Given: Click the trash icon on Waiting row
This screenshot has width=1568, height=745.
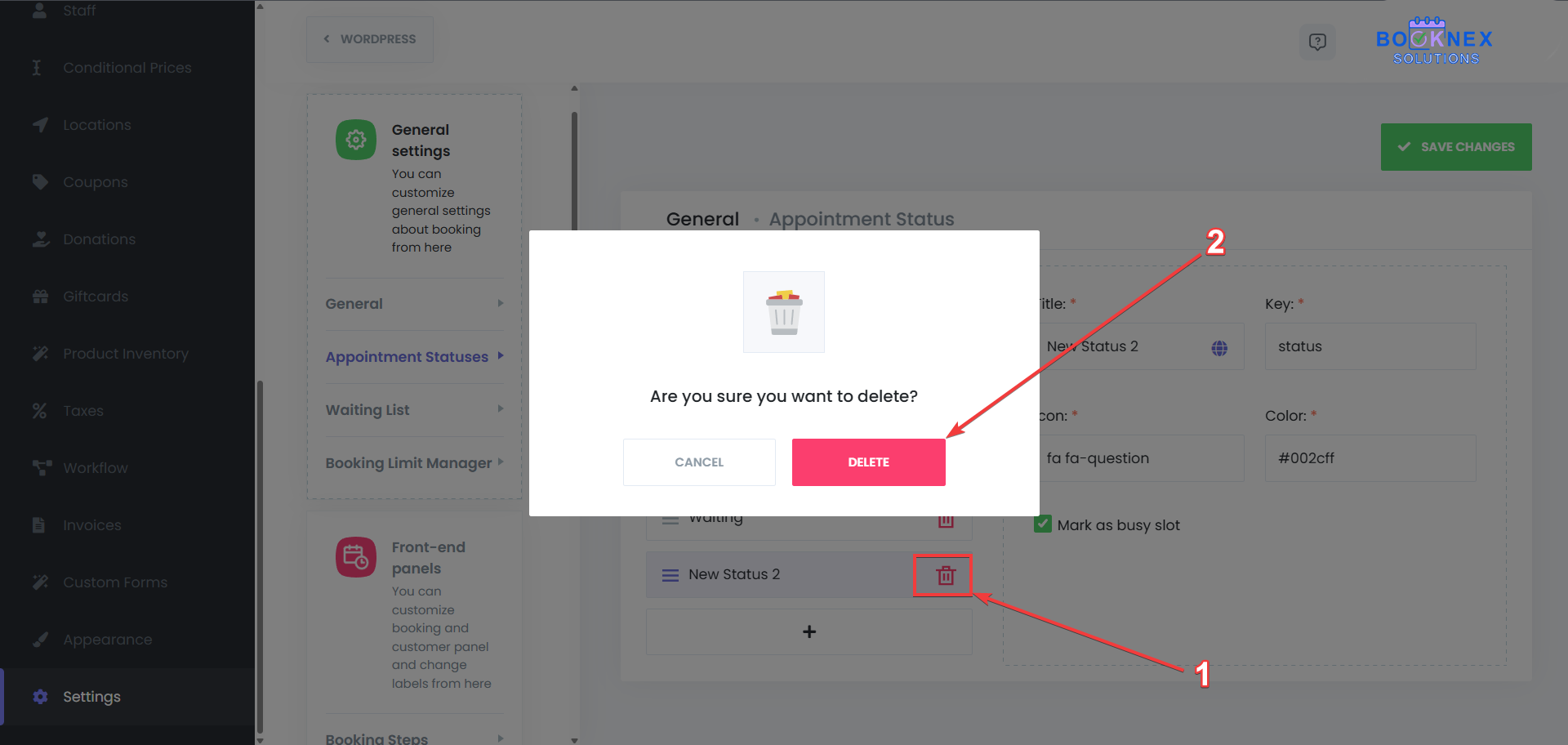Looking at the screenshot, I should coord(946,521).
